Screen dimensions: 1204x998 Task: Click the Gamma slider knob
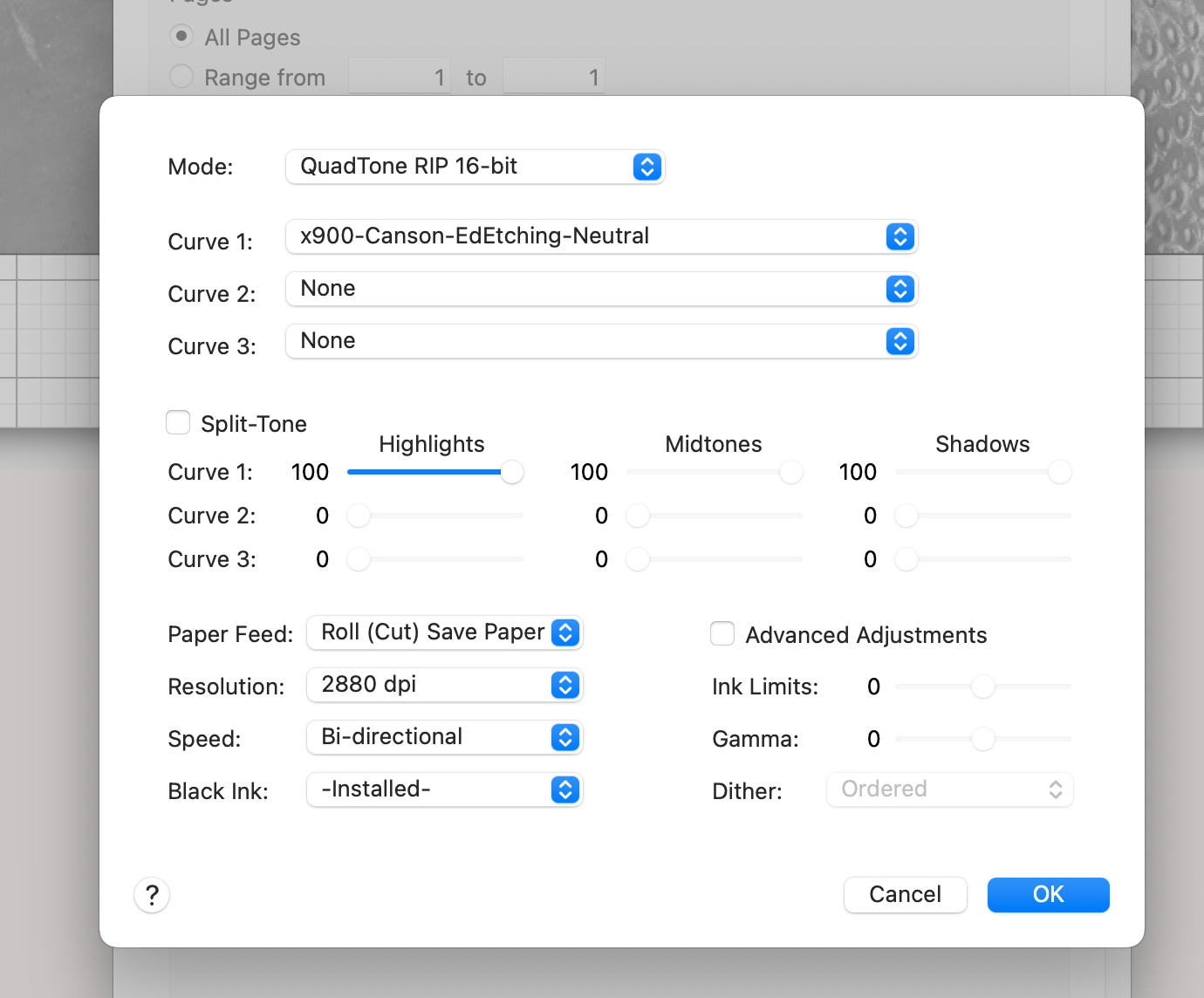[x=983, y=739]
